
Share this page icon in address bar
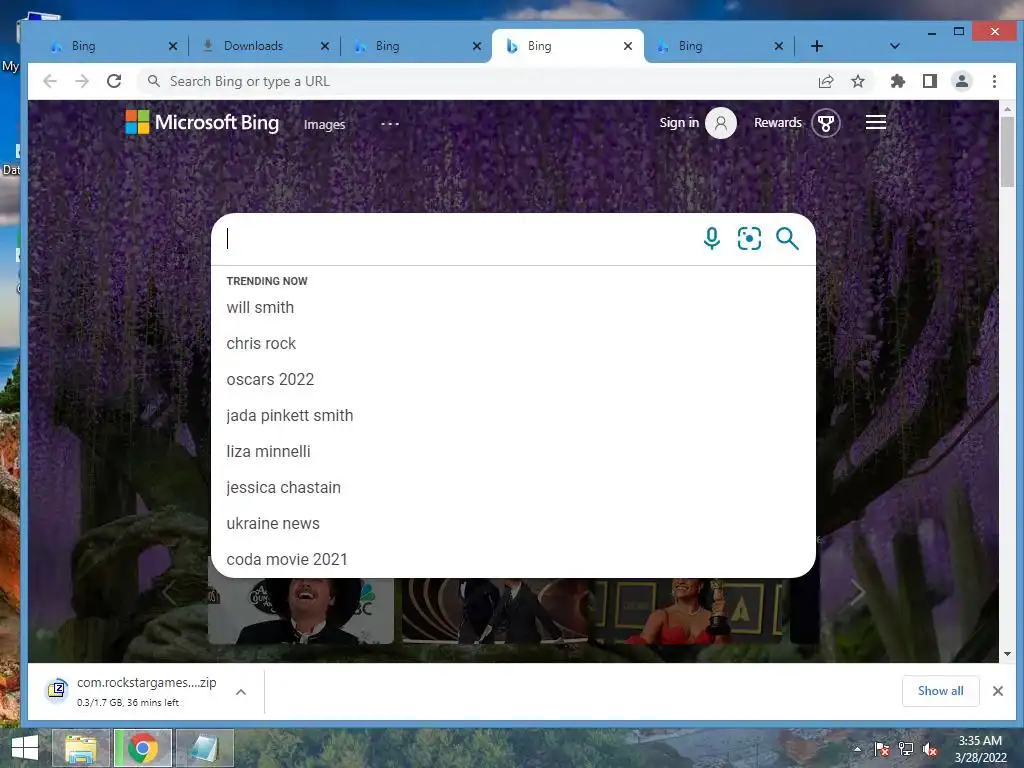[826, 81]
